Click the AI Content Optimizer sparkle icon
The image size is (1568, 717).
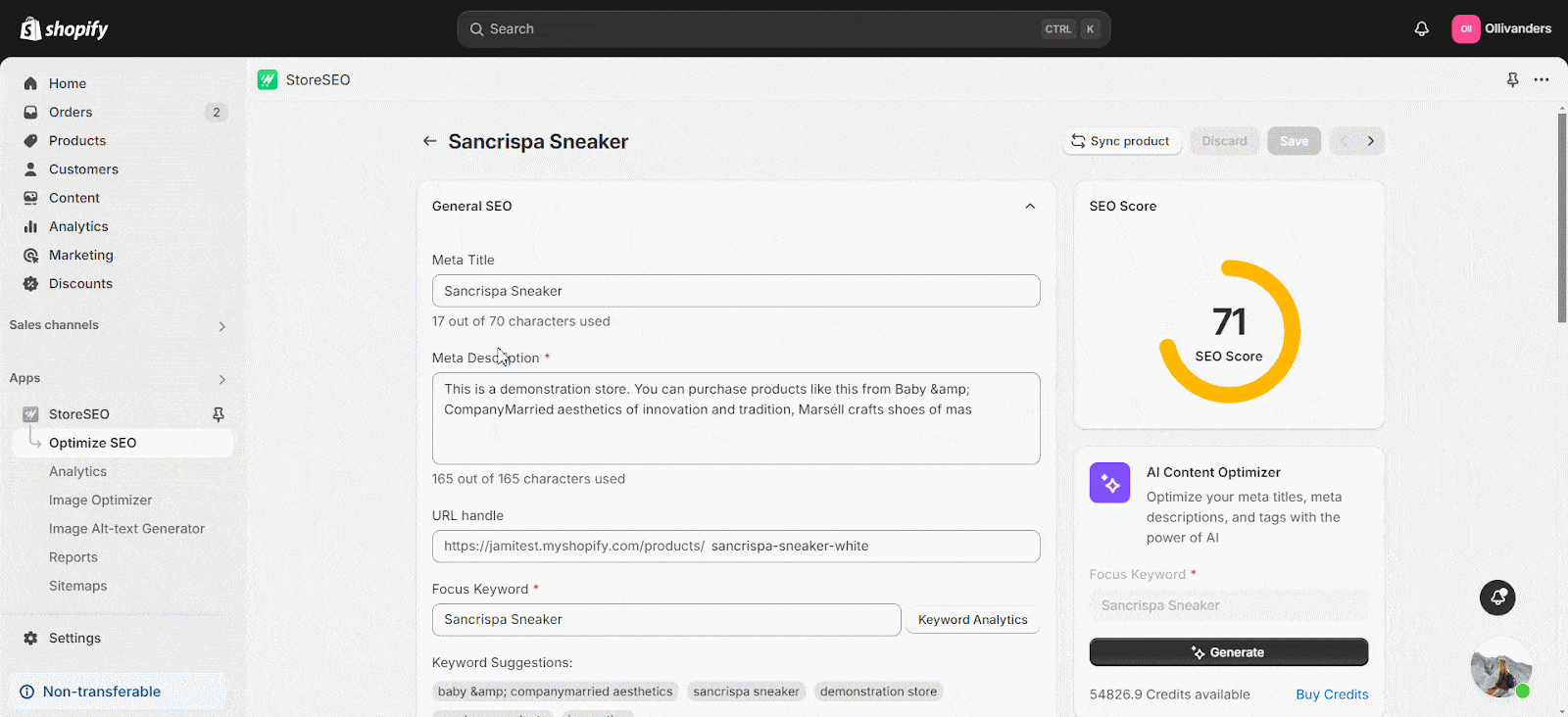pyautogui.click(x=1109, y=483)
